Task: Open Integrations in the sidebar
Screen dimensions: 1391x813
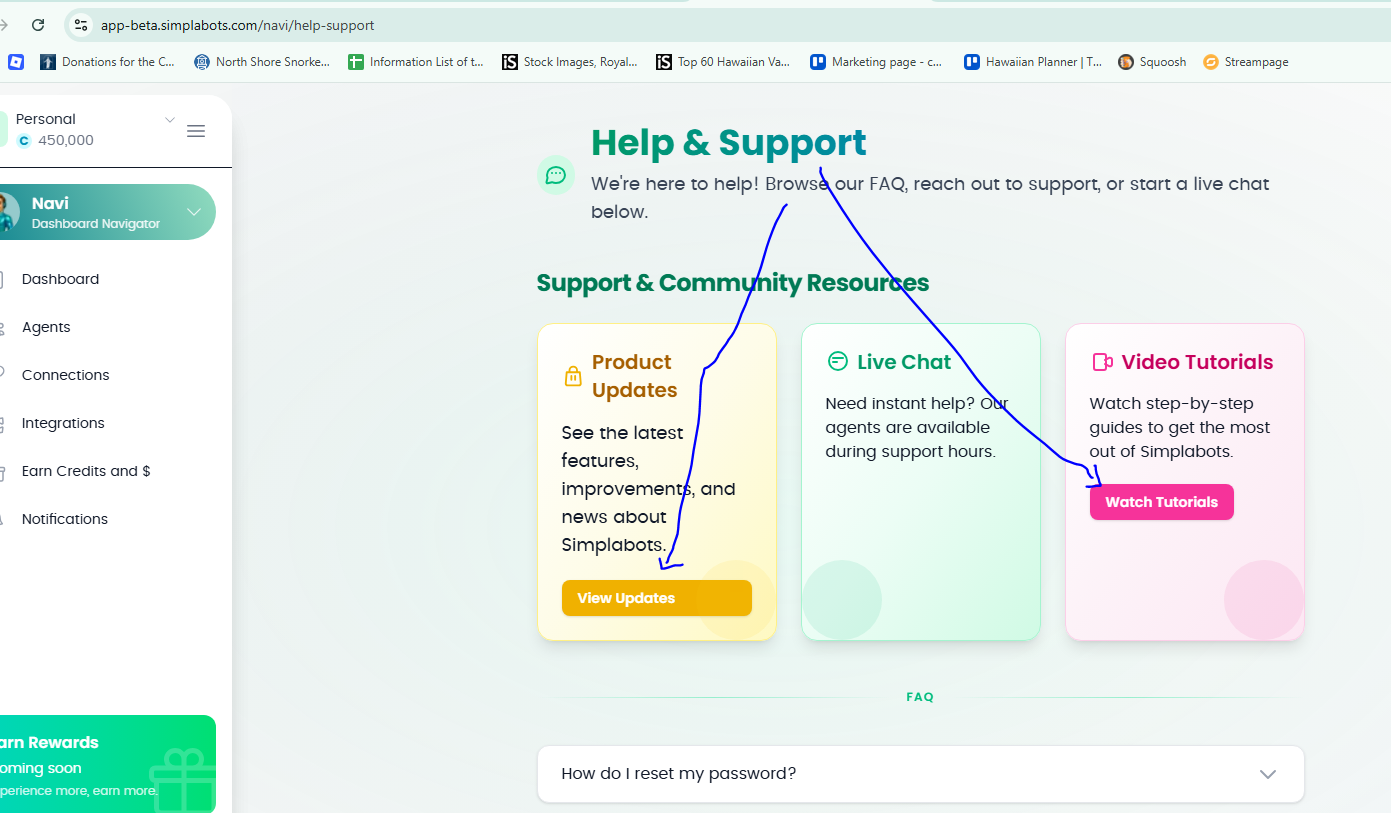Action: [63, 423]
